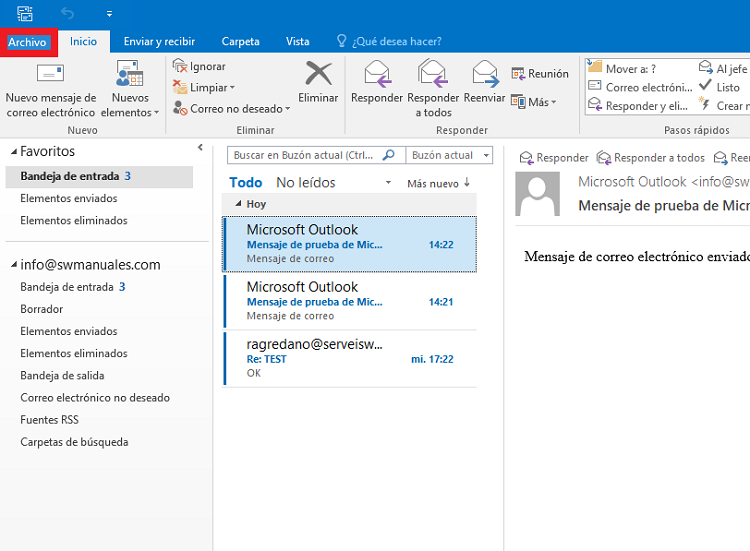Image resolution: width=750 pixels, height=551 pixels.
Task: Open the Nuevos elementos dropdown
Action: coord(130,89)
